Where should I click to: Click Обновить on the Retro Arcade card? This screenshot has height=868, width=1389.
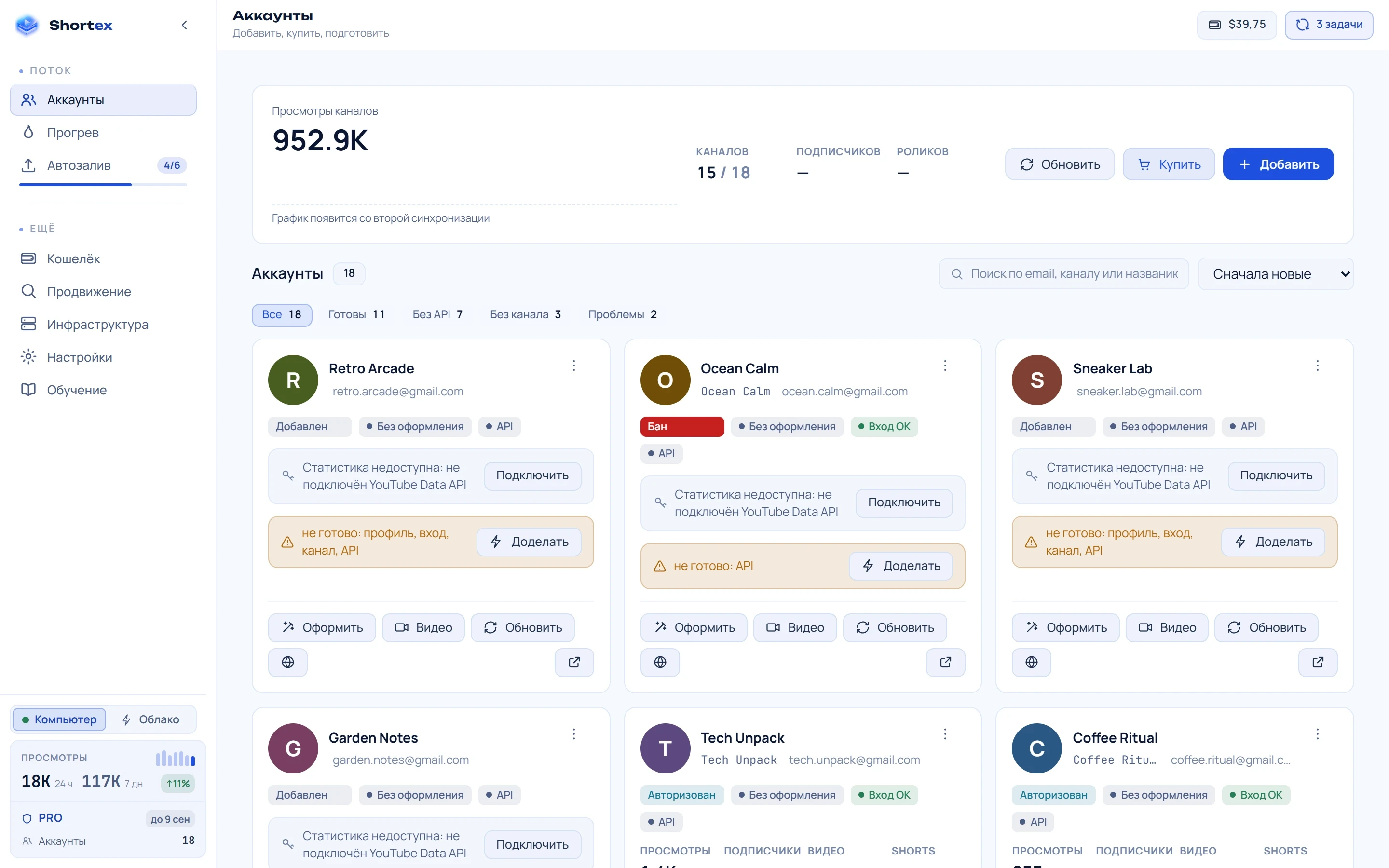[522, 628]
